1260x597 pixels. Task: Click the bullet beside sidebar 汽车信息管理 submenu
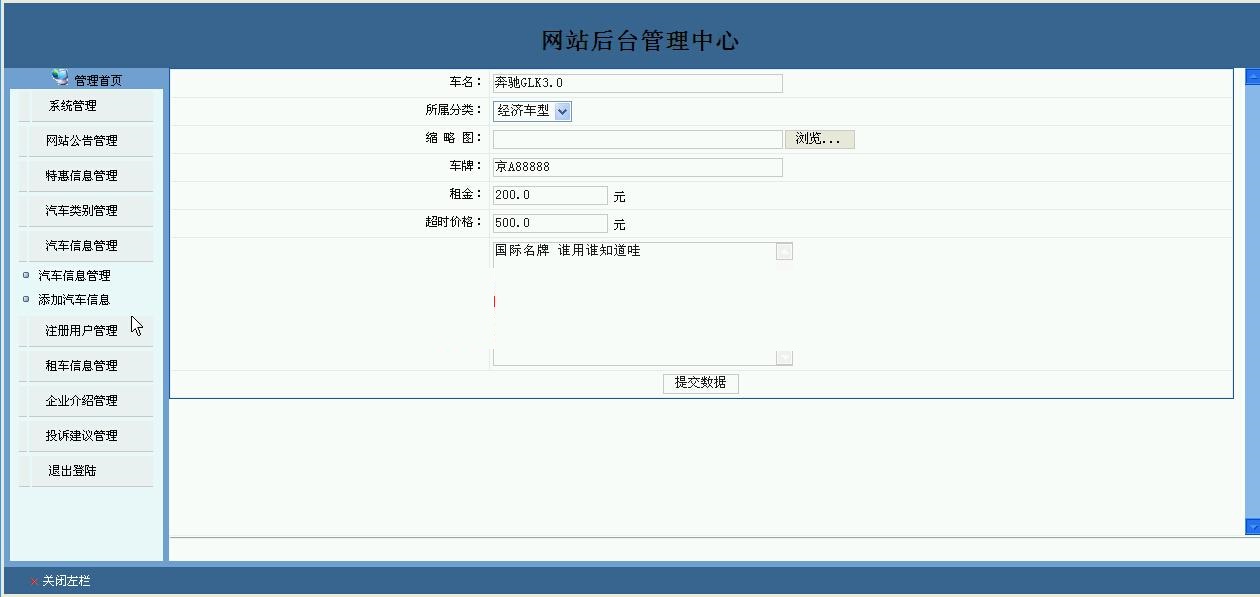(26, 275)
